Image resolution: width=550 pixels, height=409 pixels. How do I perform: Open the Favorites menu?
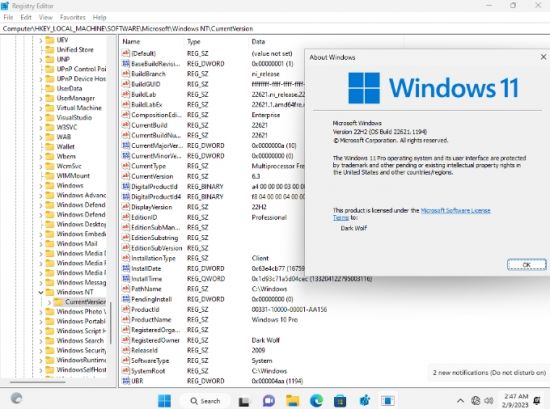(73, 17)
